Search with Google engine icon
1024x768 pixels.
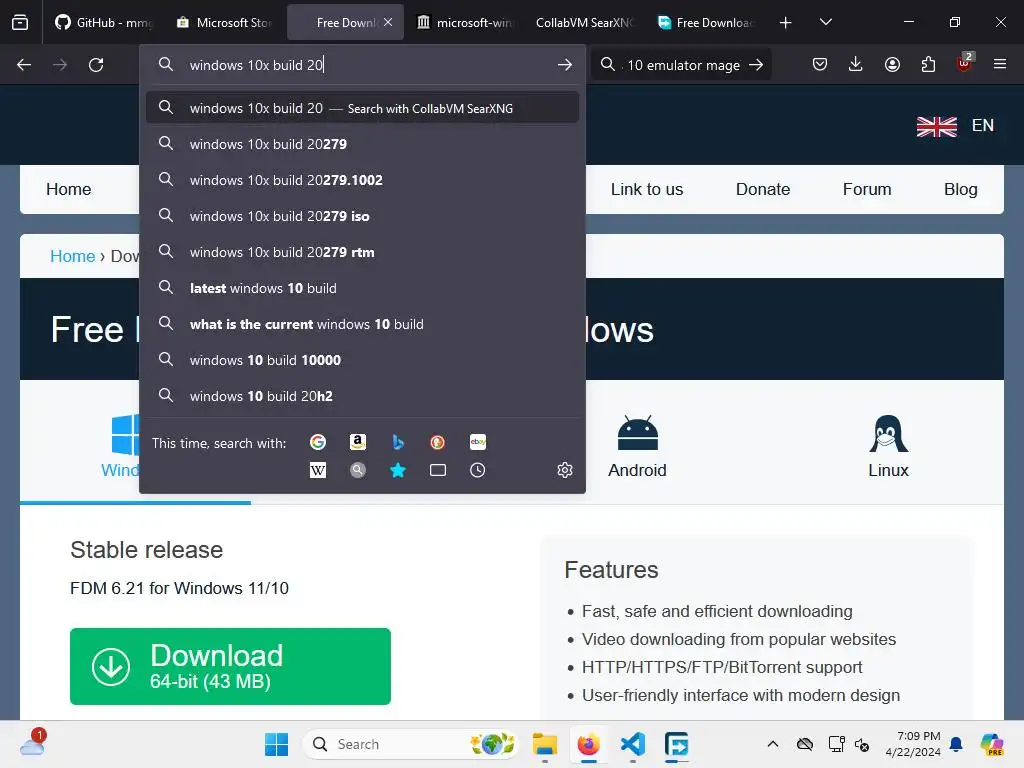pyautogui.click(x=318, y=442)
